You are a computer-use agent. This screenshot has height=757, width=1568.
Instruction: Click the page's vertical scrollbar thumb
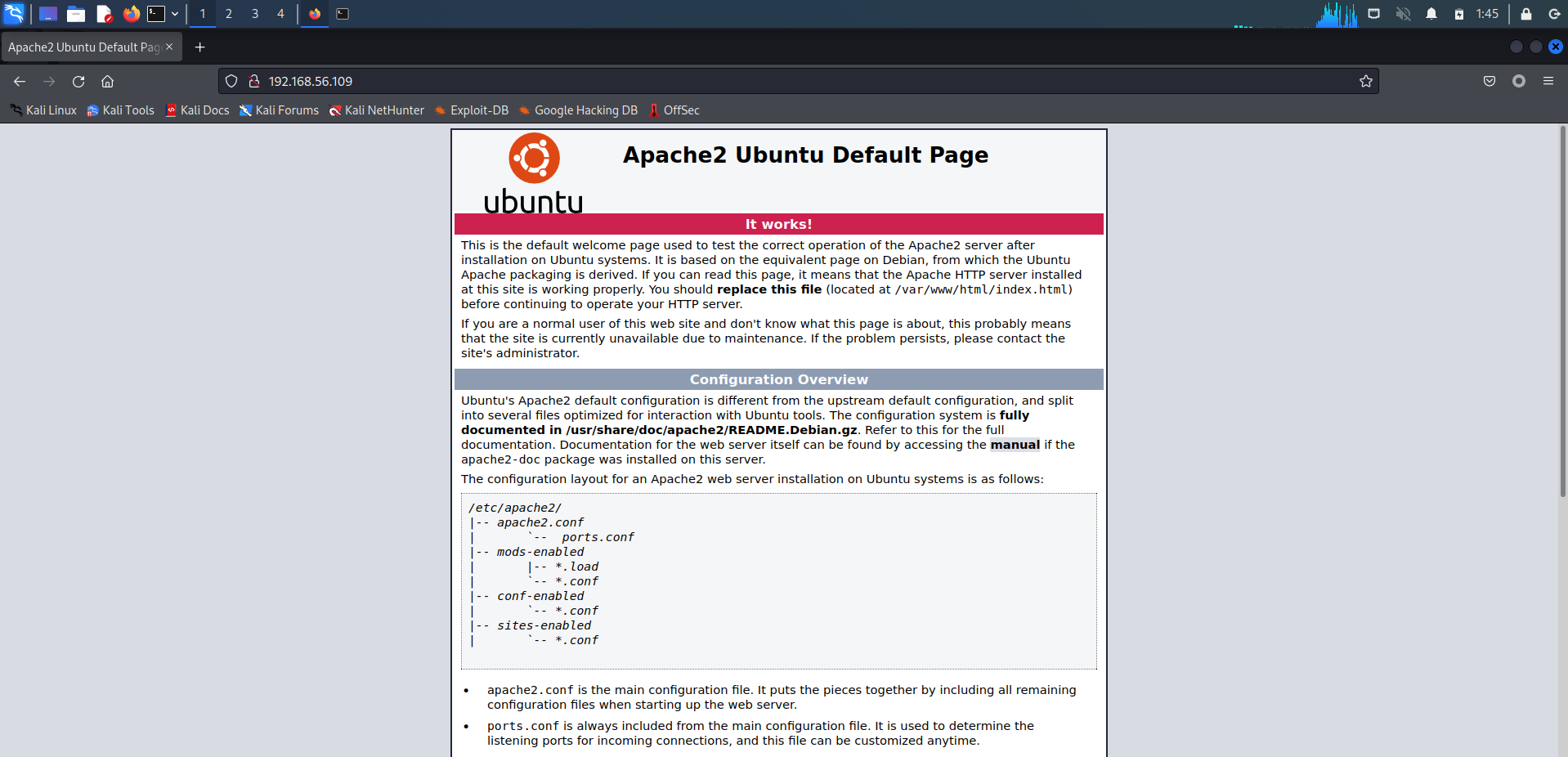tap(1562, 311)
